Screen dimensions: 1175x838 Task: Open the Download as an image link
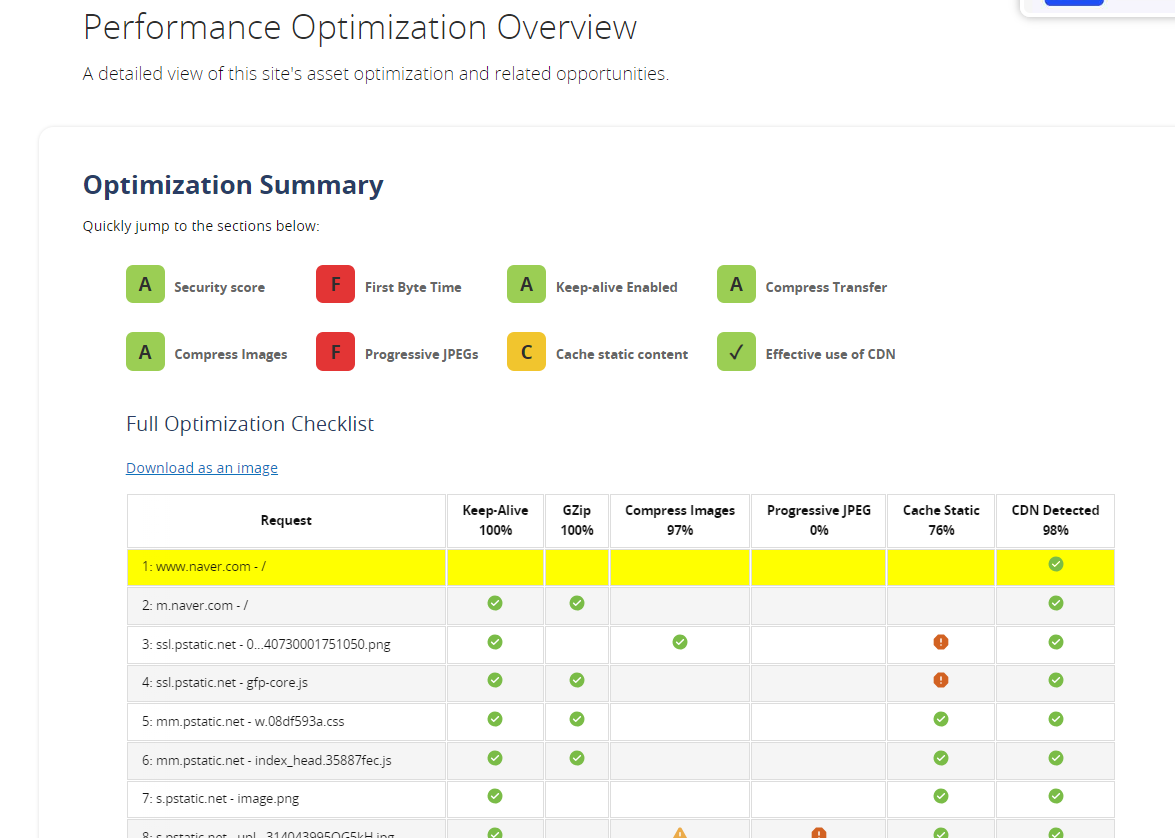tap(202, 468)
